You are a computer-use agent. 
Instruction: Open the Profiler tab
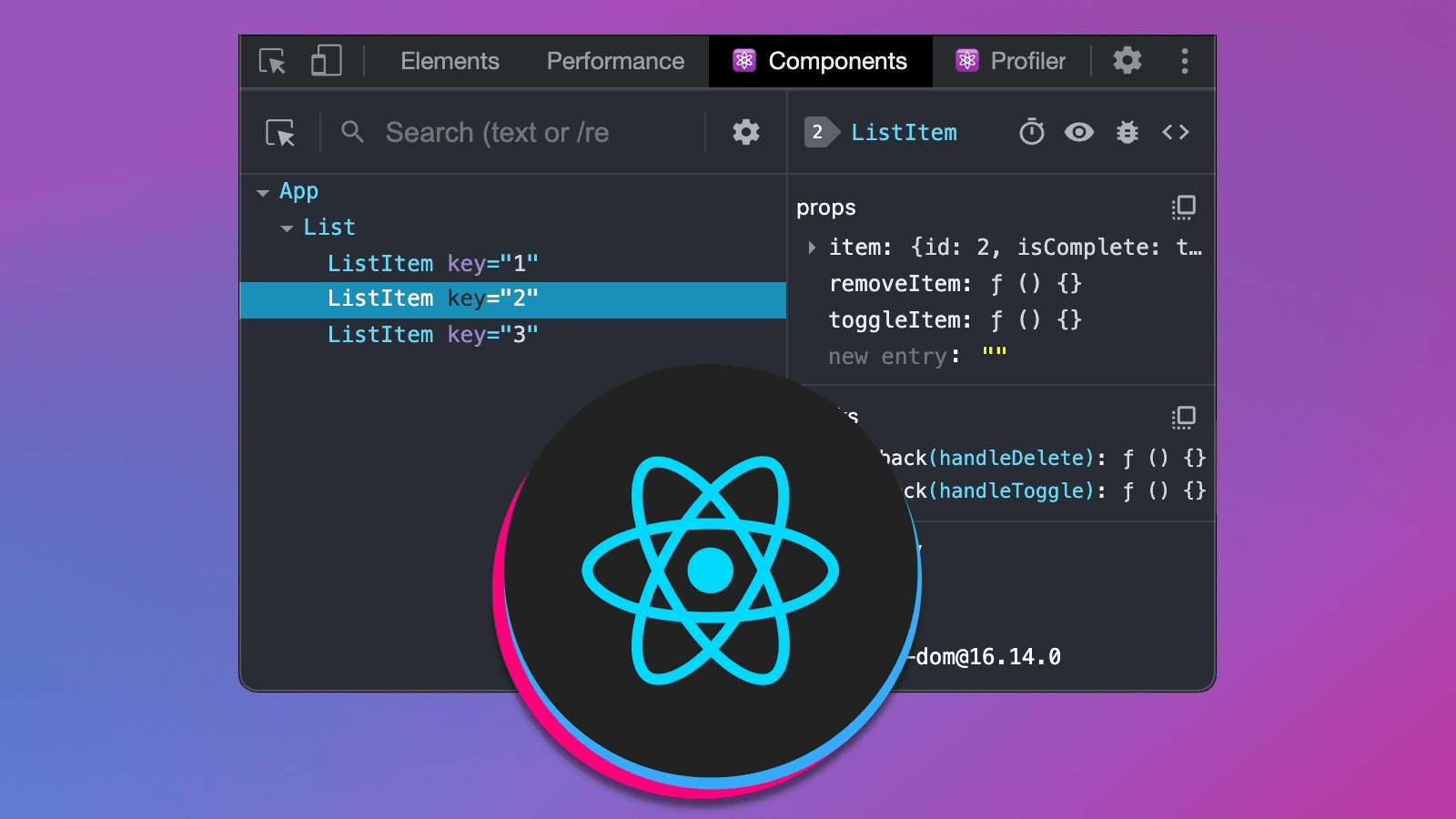click(x=1026, y=61)
